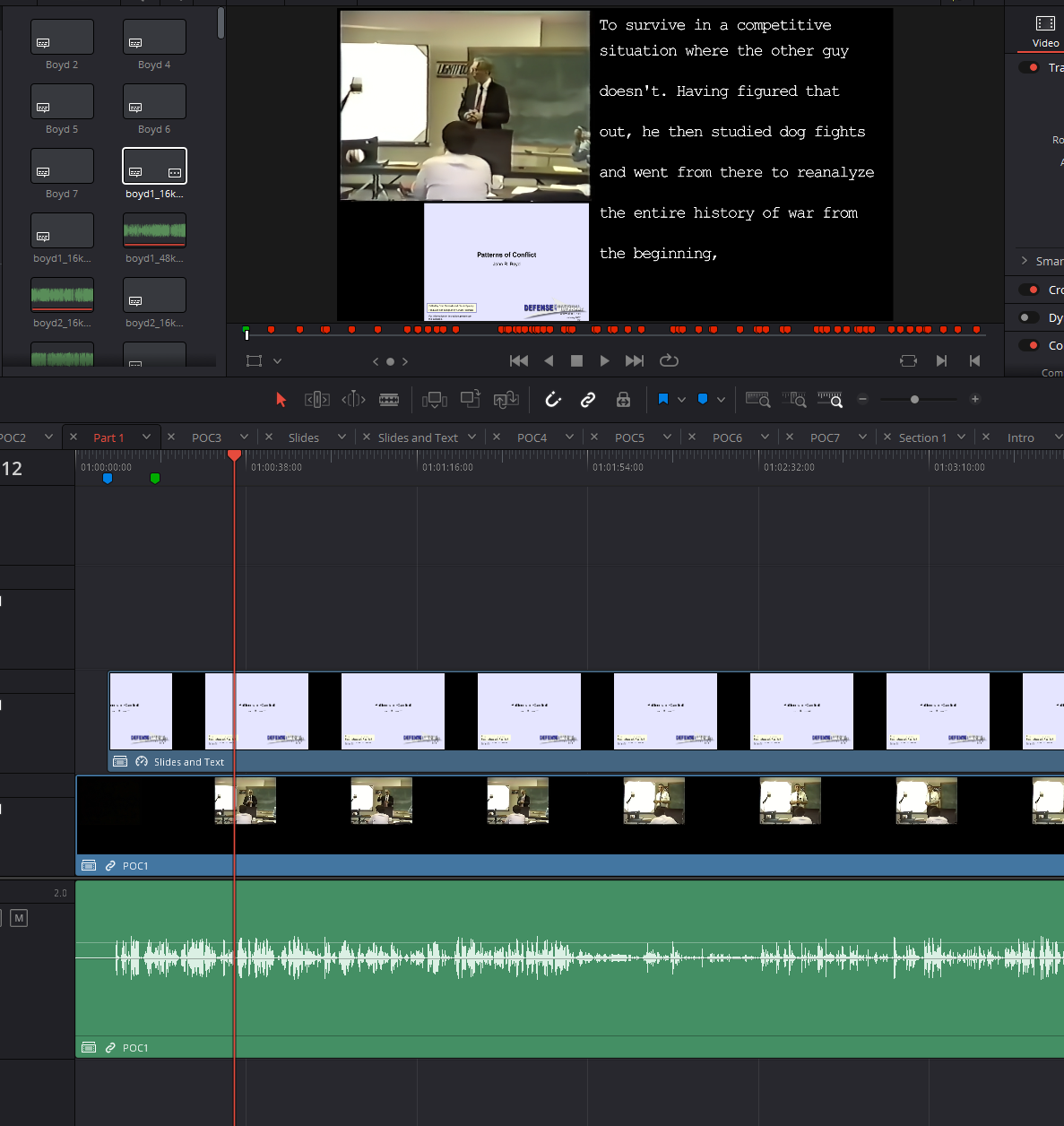Enable Loop playback in the viewer
Screen dimensions: 1064x1126
(x=669, y=360)
